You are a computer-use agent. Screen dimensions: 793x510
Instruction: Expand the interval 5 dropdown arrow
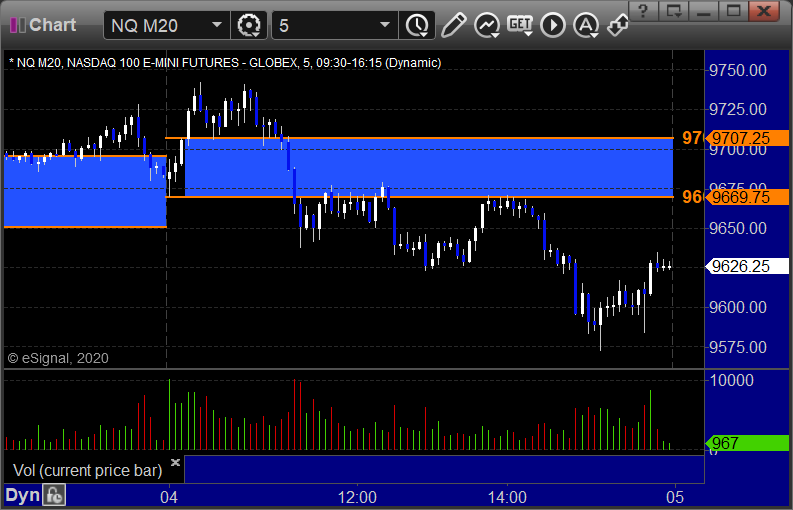click(x=385, y=25)
